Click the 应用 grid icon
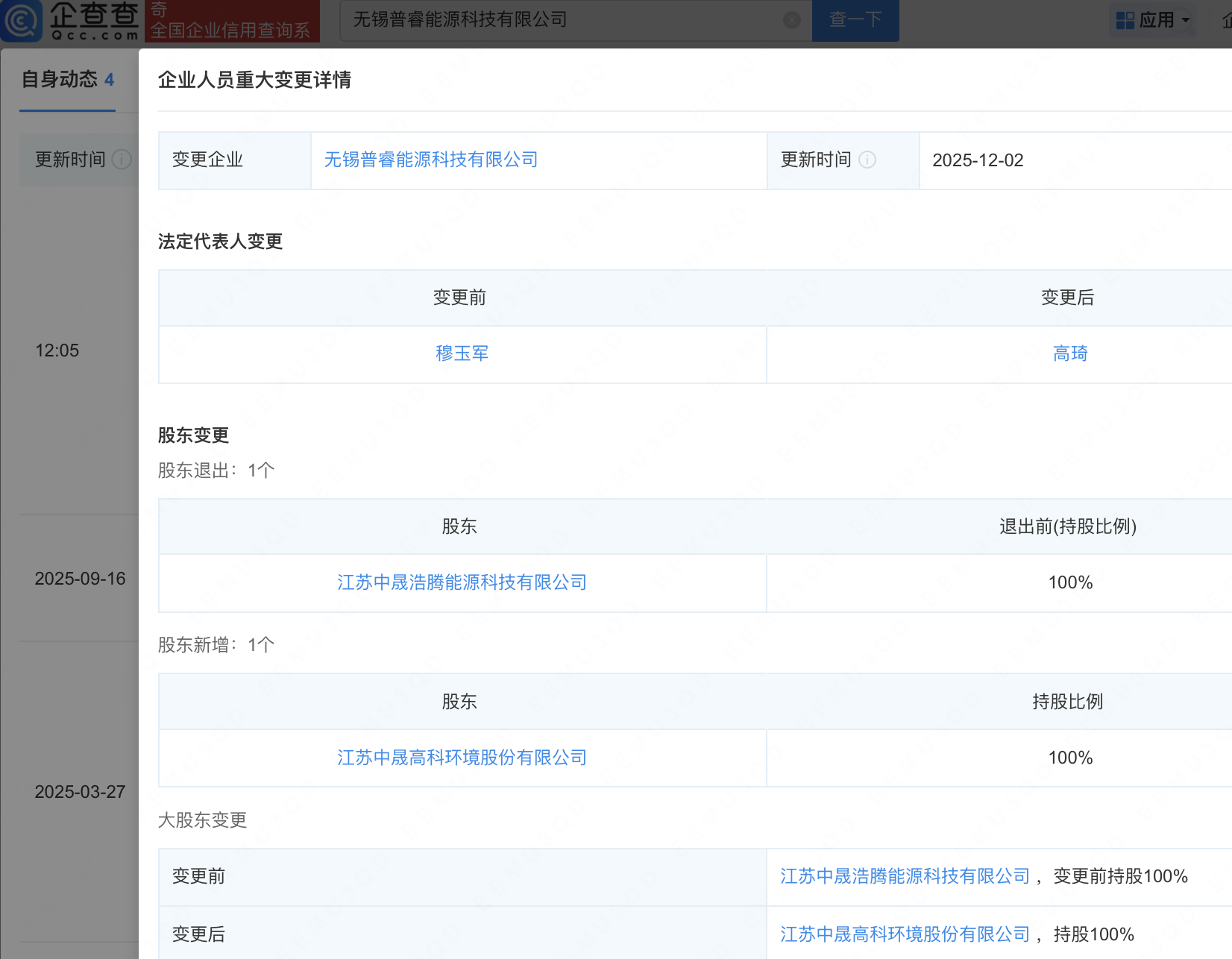1232x959 pixels. pyautogui.click(x=1125, y=20)
